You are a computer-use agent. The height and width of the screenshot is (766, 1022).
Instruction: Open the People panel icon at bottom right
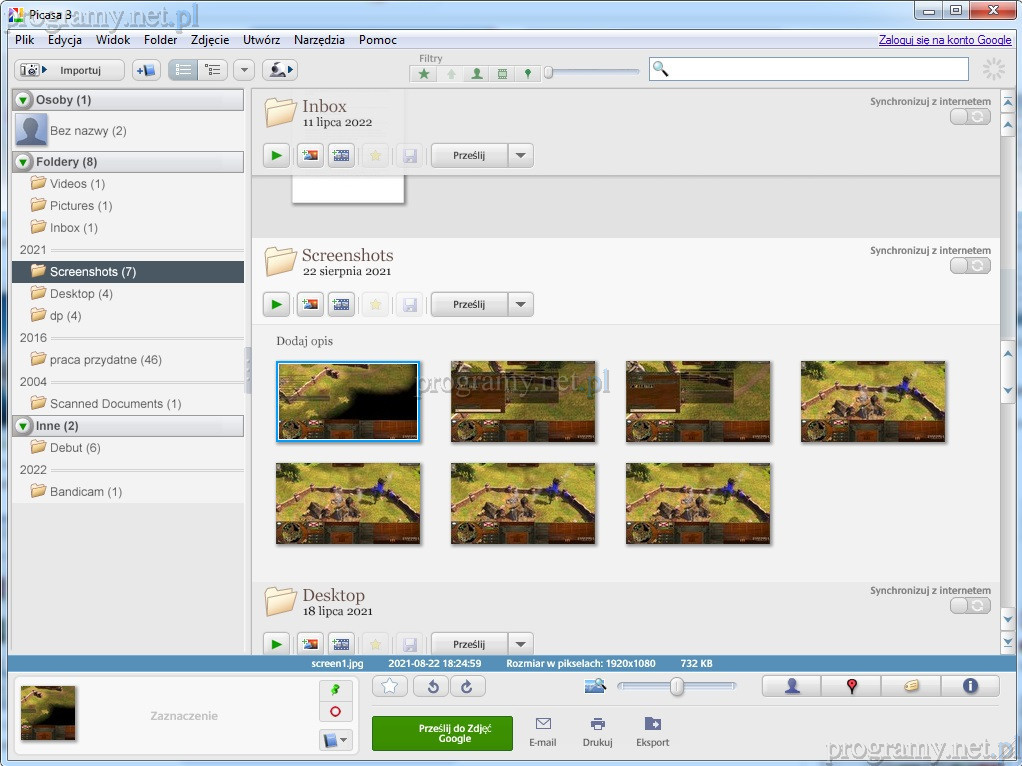tap(792, 686)
